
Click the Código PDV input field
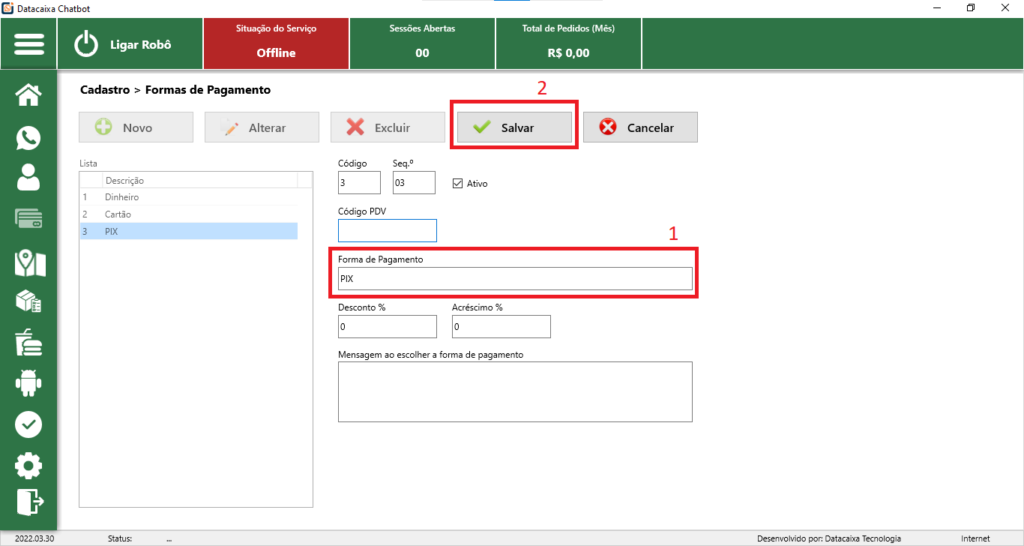pyautogui.click(x=387, y=231)
